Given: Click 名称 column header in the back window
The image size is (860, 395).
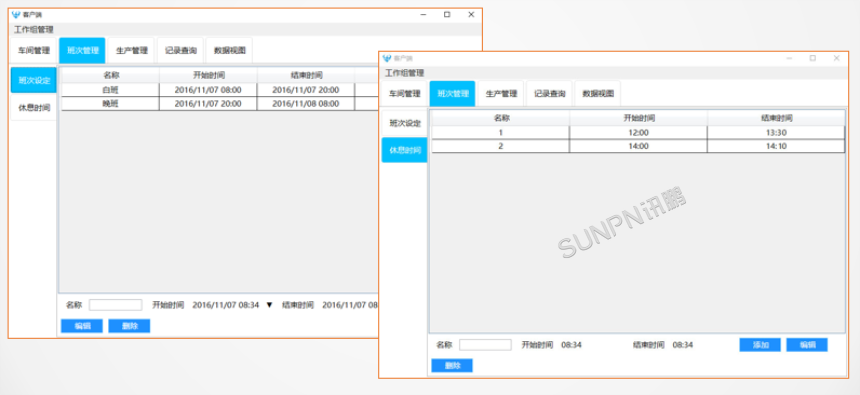Looking at the screenshot, I should click(x=110, y=75).
